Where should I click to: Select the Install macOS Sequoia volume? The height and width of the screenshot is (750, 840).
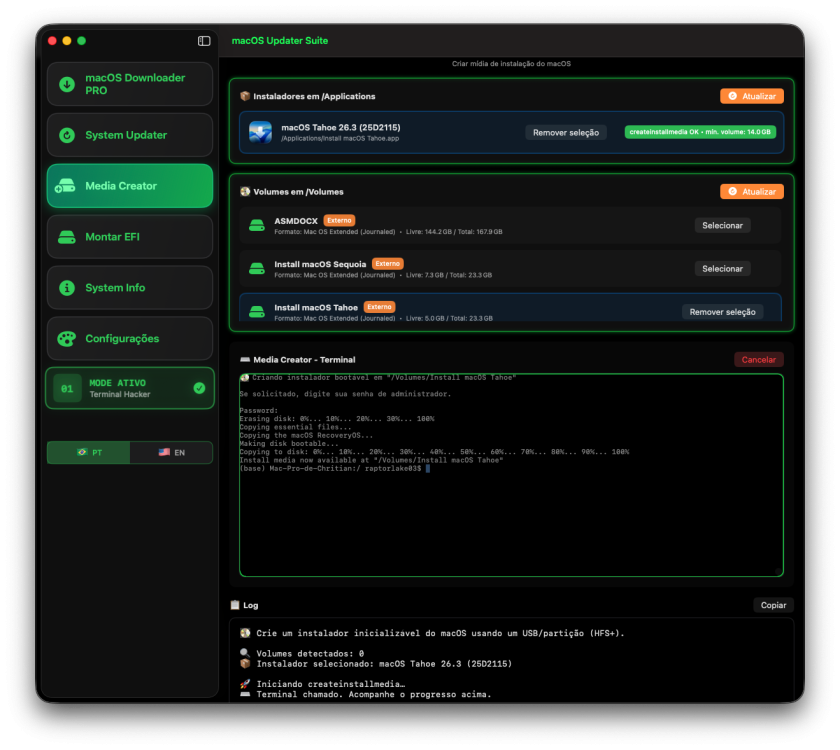[722, 269]
